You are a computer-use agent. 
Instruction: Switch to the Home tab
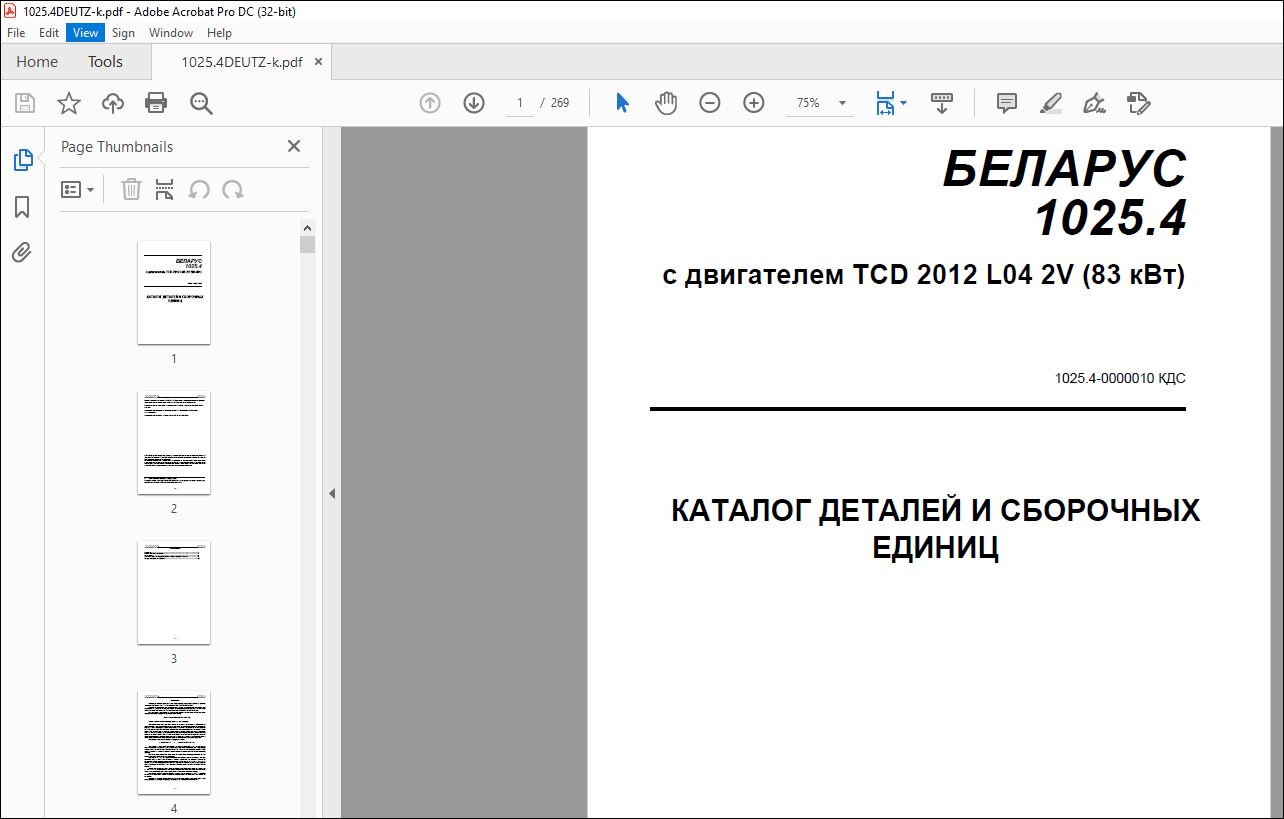point(37,62)
